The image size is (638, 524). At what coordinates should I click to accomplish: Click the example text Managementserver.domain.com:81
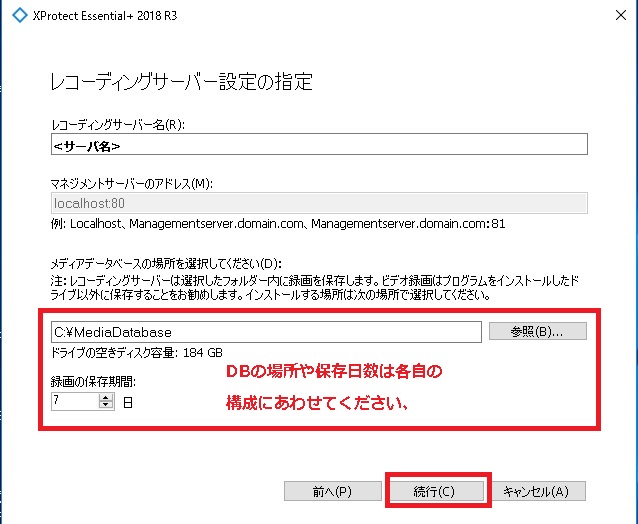[408, 224]
